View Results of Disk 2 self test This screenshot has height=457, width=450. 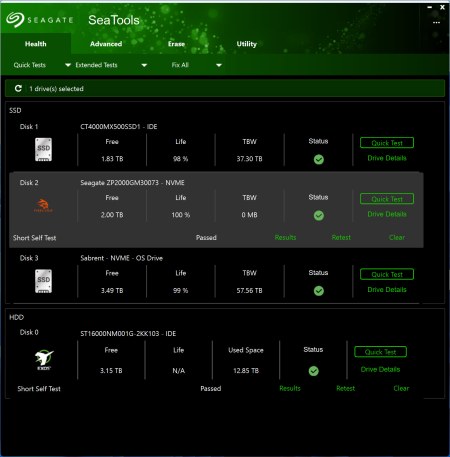click(x=285, y=237)
